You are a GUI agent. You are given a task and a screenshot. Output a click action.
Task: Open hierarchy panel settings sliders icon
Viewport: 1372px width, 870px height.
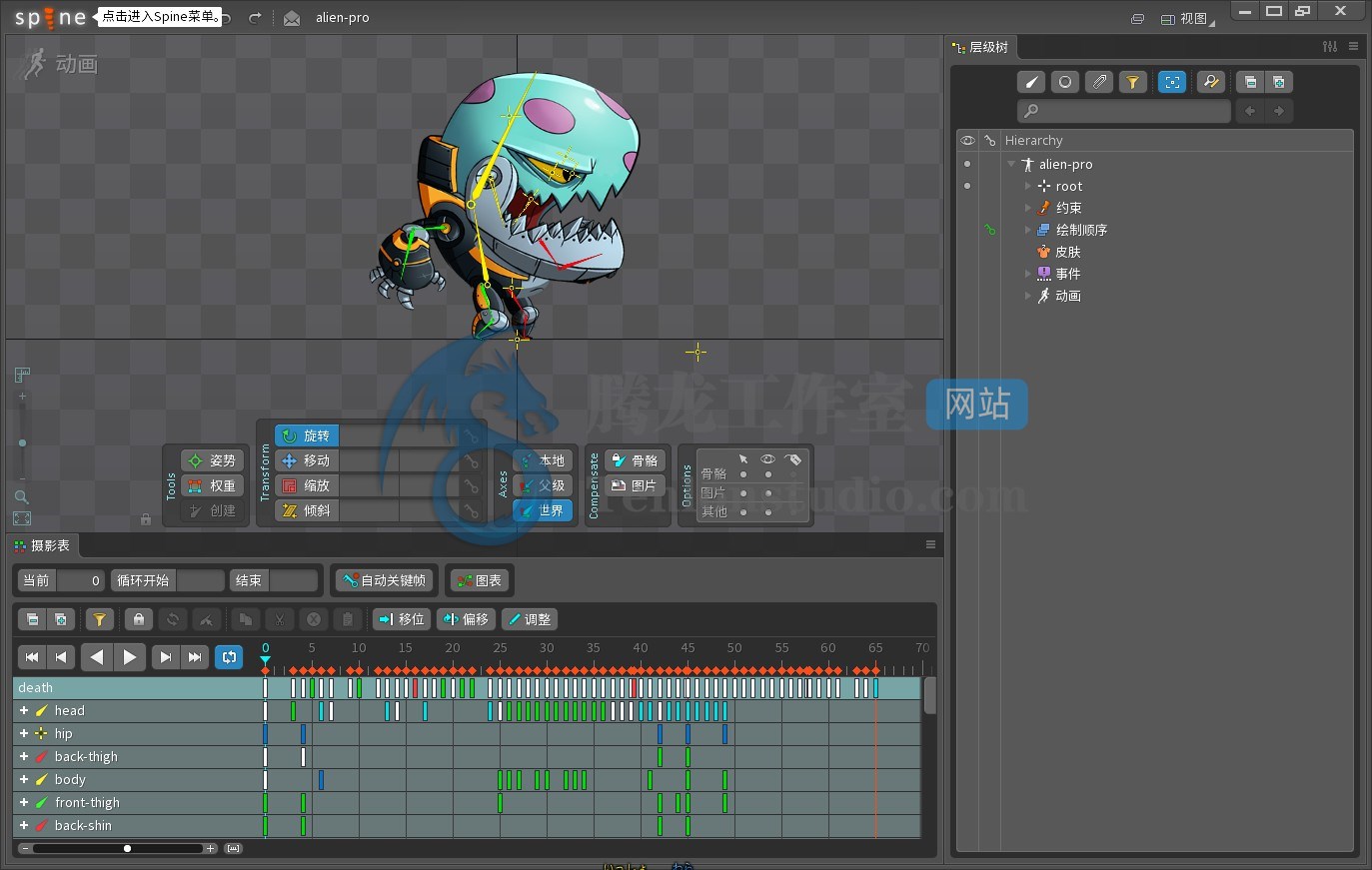pyautogui.click(x=1330, y=46)
